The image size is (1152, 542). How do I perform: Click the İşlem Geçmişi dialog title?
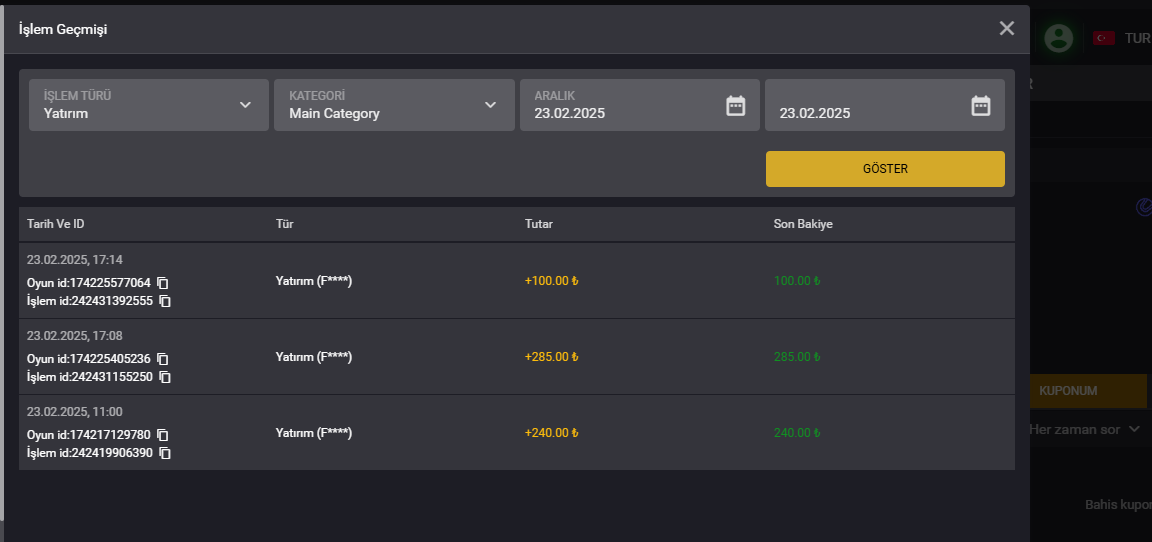click(x=63, y=29)
